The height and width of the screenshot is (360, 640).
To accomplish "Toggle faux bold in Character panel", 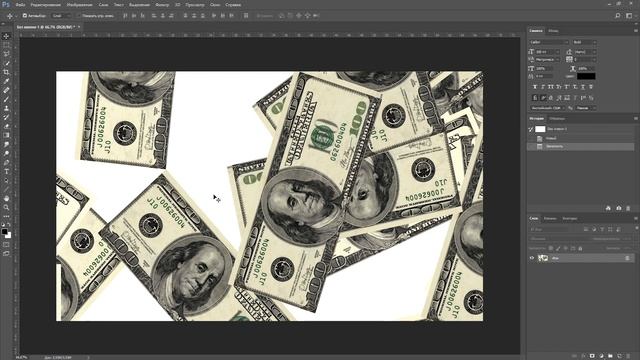I will coord(535,87).
